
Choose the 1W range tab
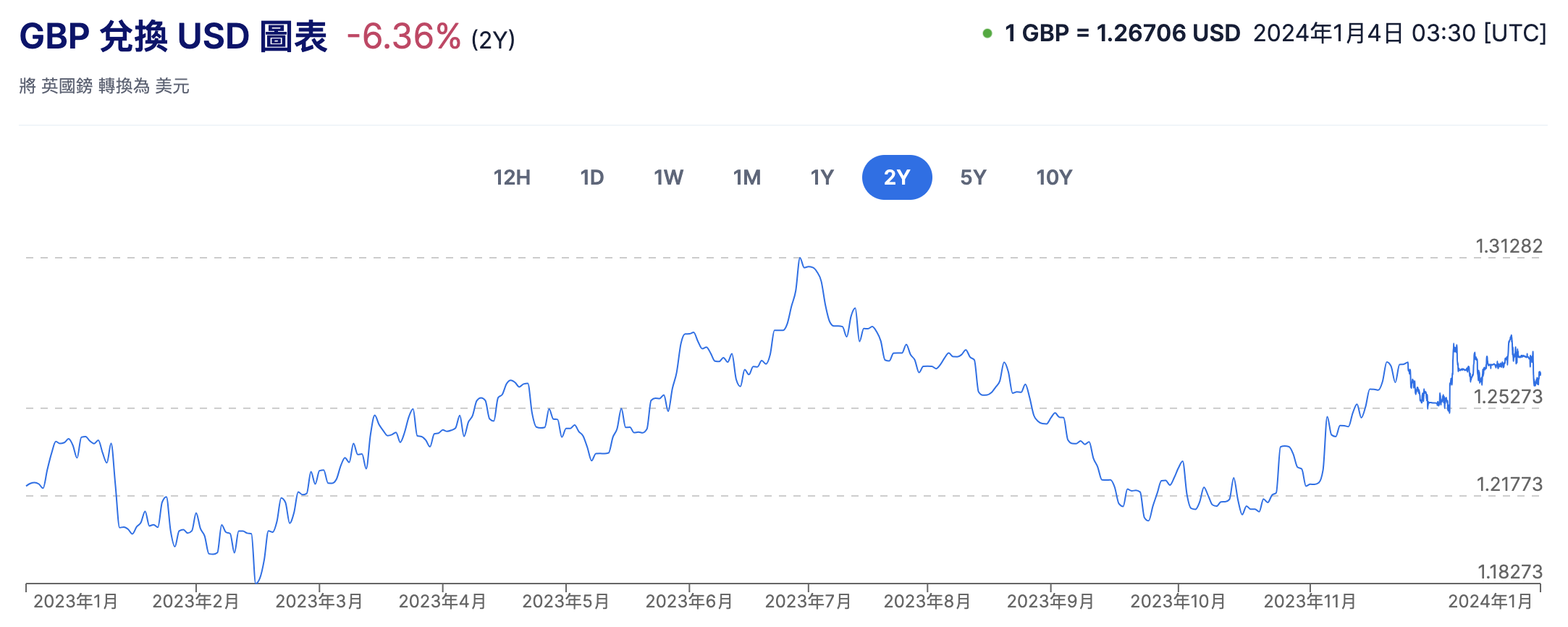point(668,177)
